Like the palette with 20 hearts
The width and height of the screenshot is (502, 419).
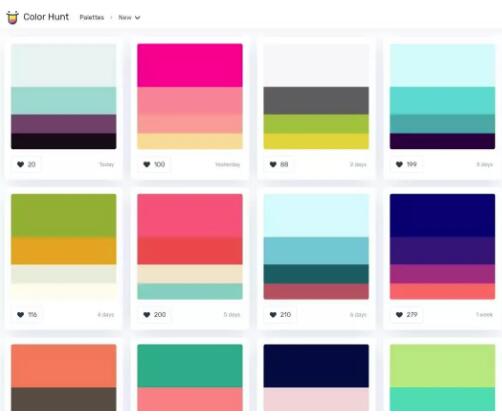pyautogui.click(x=26, y=164)
